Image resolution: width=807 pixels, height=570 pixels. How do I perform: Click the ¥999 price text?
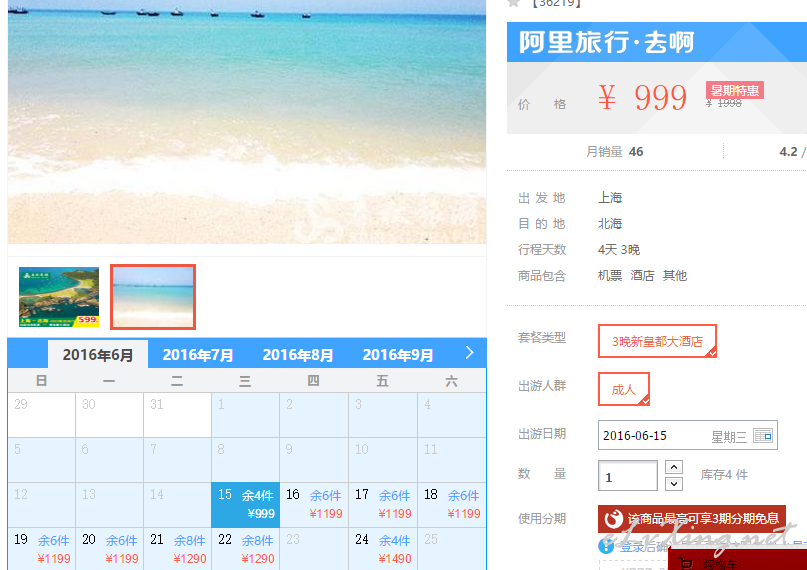(643, 97)
